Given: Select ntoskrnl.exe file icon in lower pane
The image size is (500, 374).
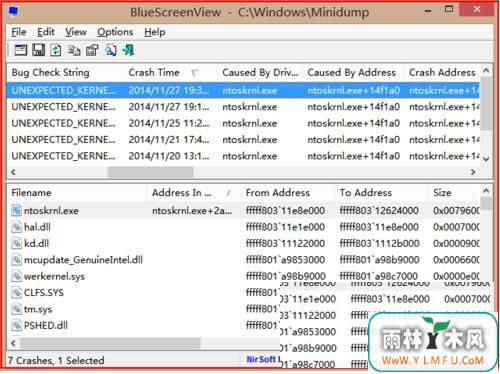Looking at the screenshot, I should coord(16,210).
